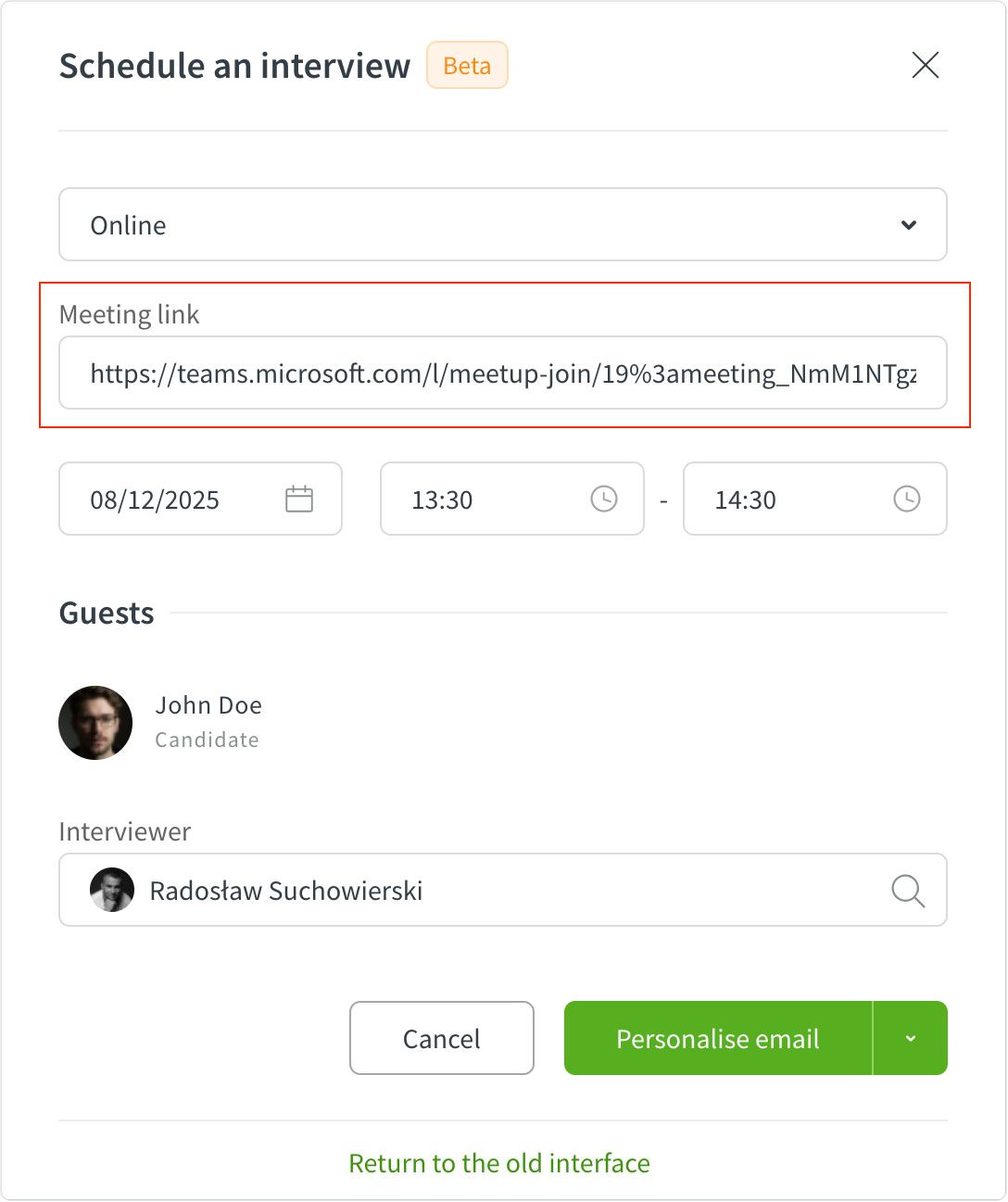Click John Doe's candidate avatar

[x=95, y=723]
